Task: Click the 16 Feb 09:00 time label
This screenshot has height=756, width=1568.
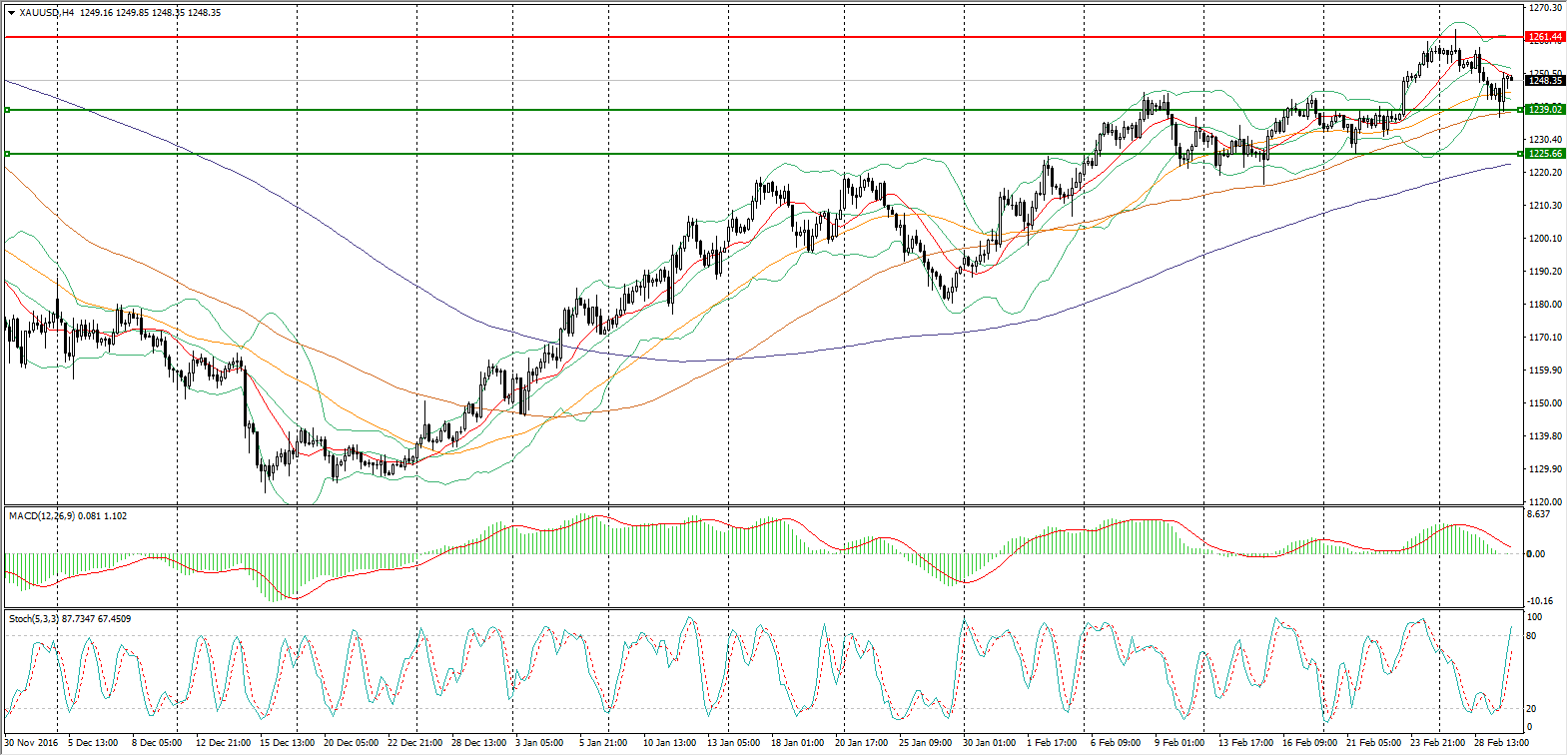Action: point(1309,743)
